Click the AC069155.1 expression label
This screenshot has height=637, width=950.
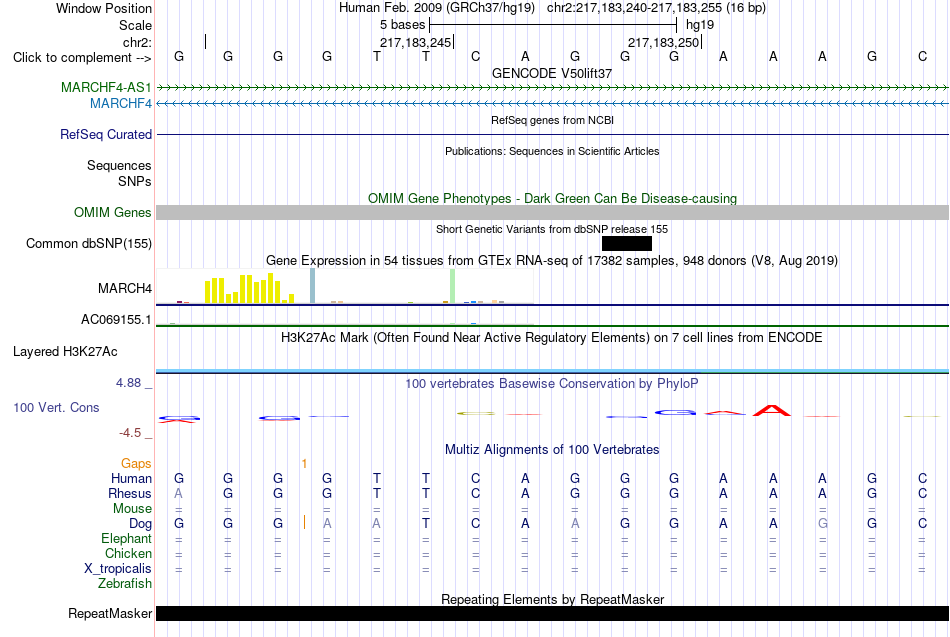116,319
